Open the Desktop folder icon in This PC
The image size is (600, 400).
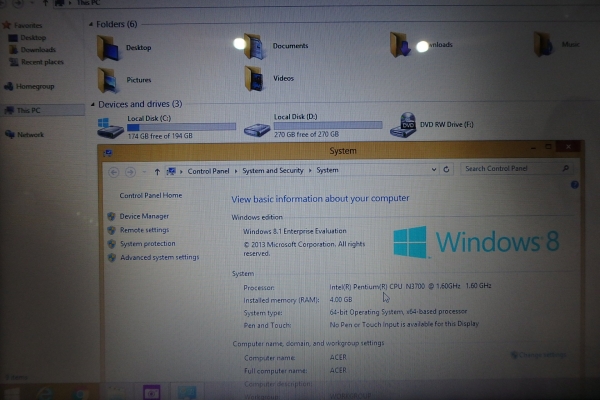109,48
